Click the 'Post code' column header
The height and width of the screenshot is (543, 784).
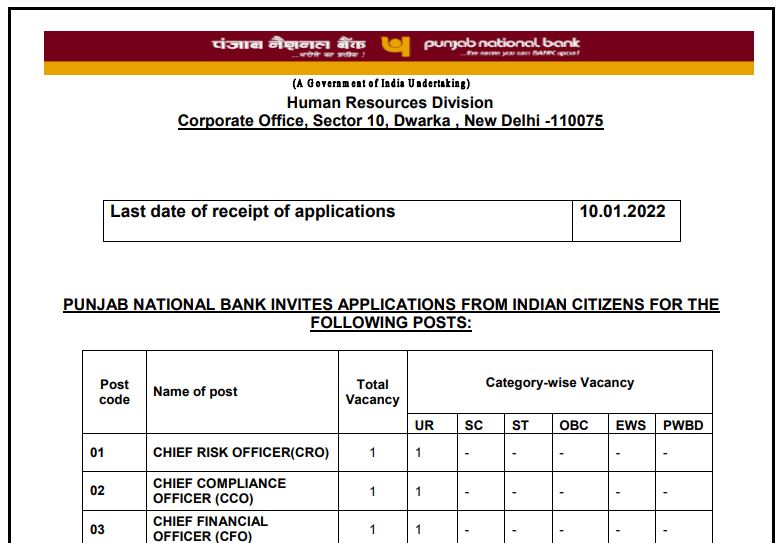pyautogui.click(x=114, y=392)
